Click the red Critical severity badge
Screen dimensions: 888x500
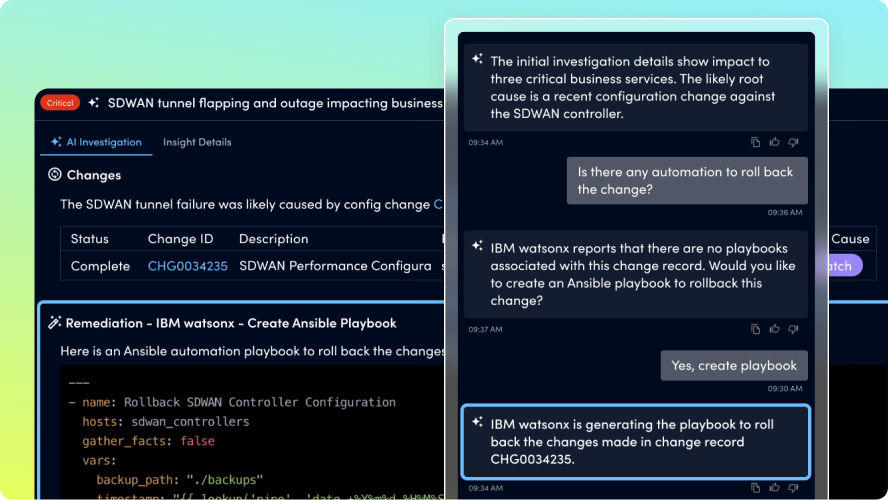60,102
